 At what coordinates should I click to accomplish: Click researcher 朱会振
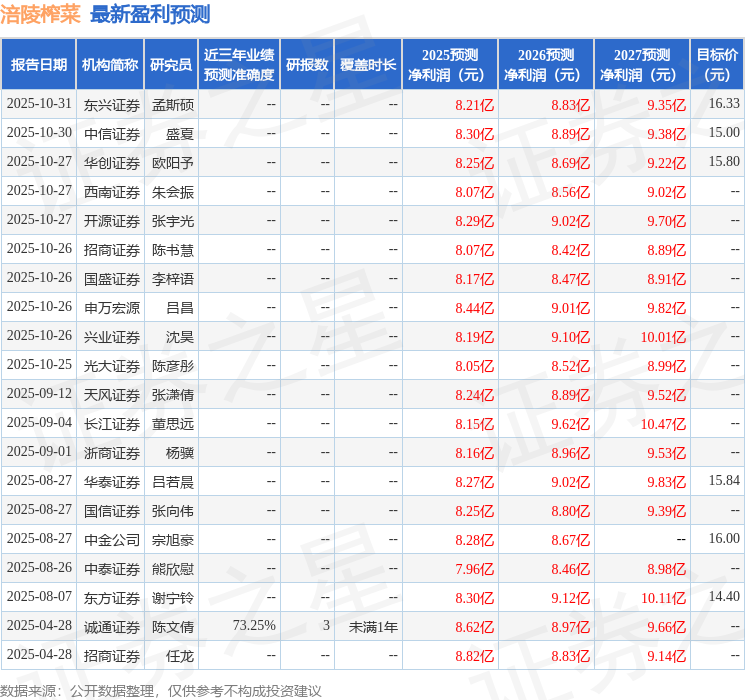(172, 192)
